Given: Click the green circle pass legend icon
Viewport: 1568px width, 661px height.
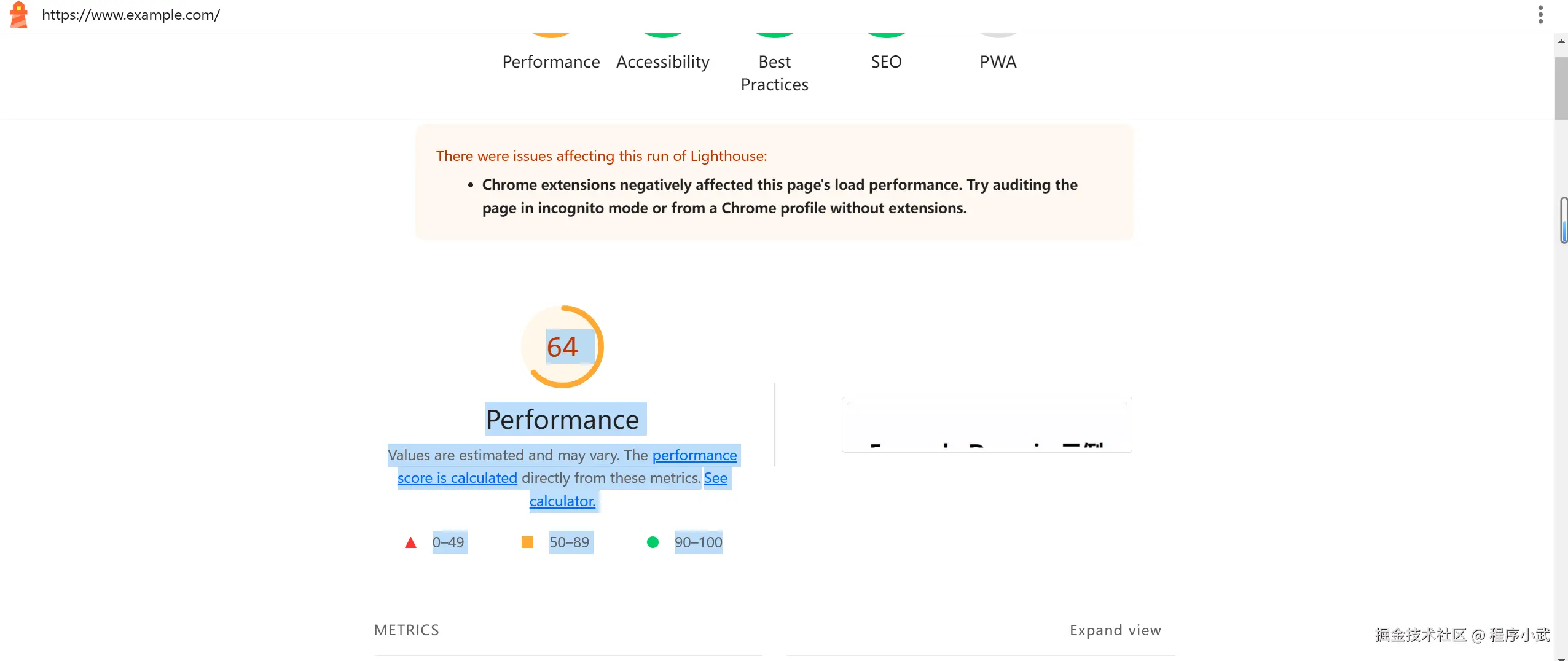Looking at the screenshot, I should (653, 542).
